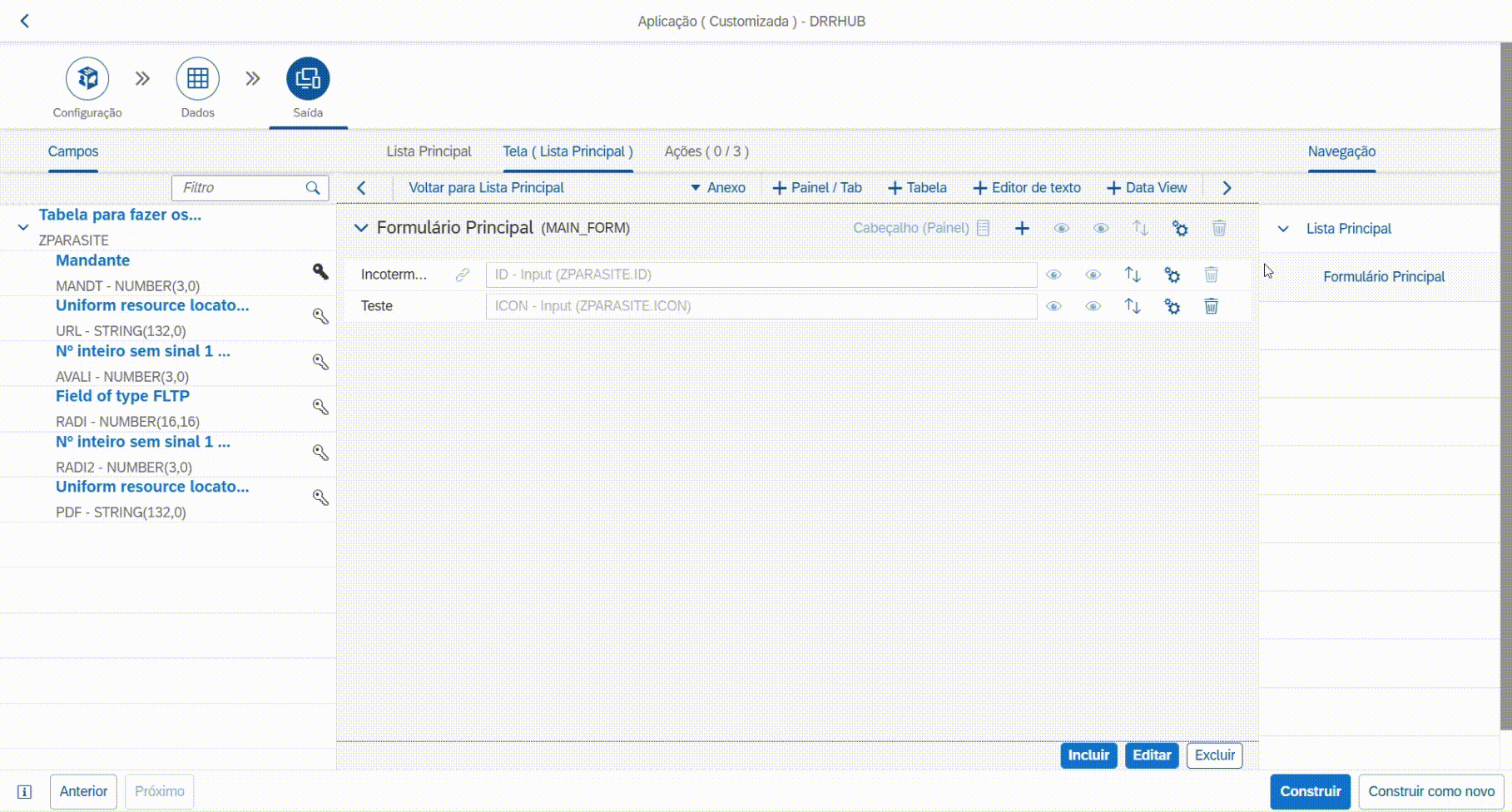Click the Filtro search field
Screen dimensions: 1512x812
(241, 188)
